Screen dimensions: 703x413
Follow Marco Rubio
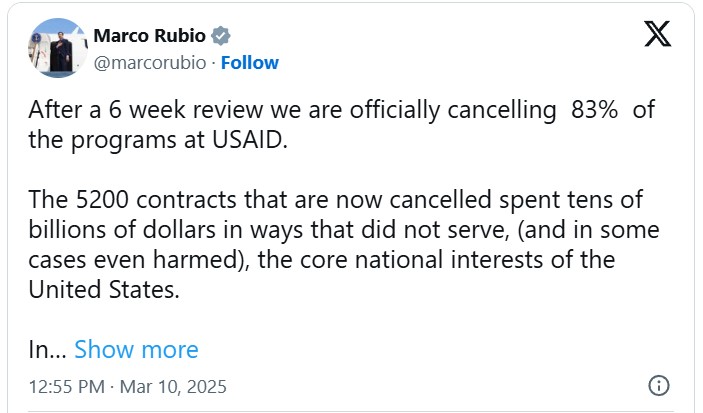pyautogui.click(x=249, y=63)
